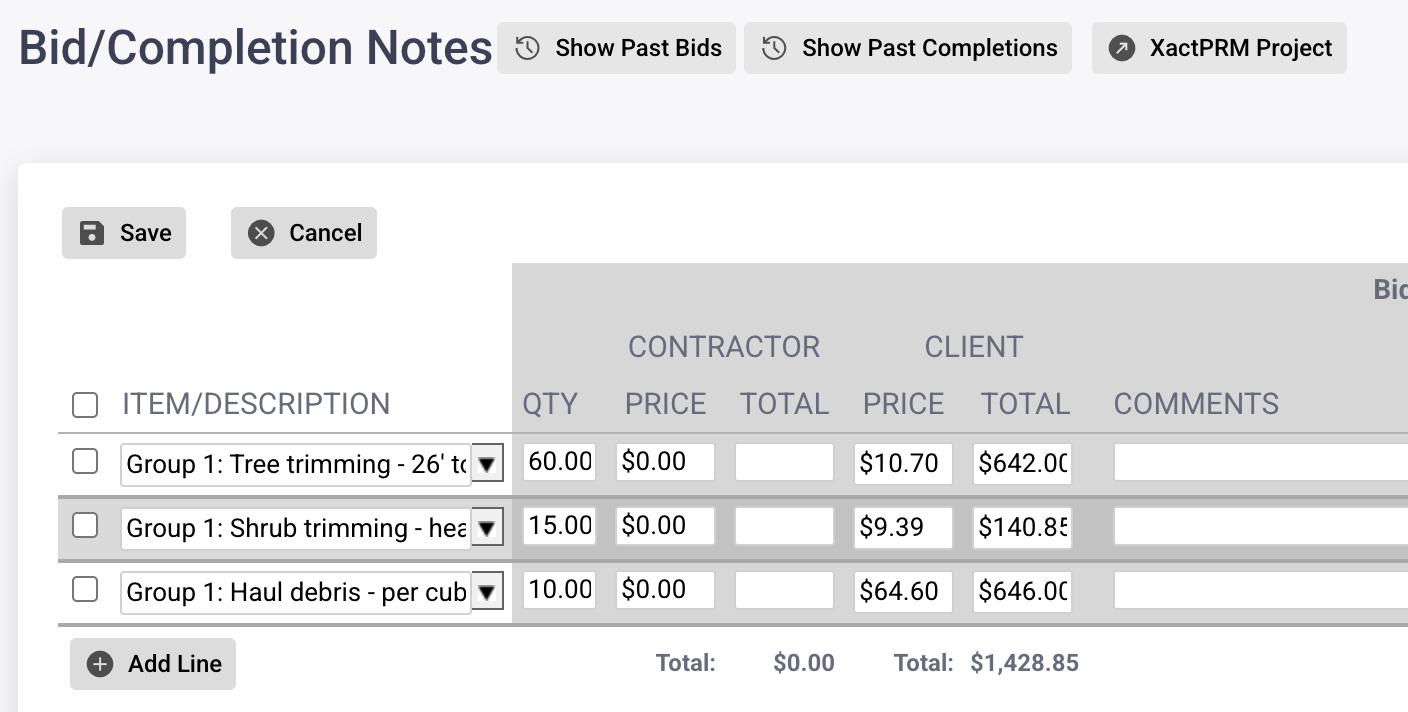The width and height of the screenshot is (1408, 712).
Task: Click the Haul debris client total $646.00 field
Action: (1021, 591)
